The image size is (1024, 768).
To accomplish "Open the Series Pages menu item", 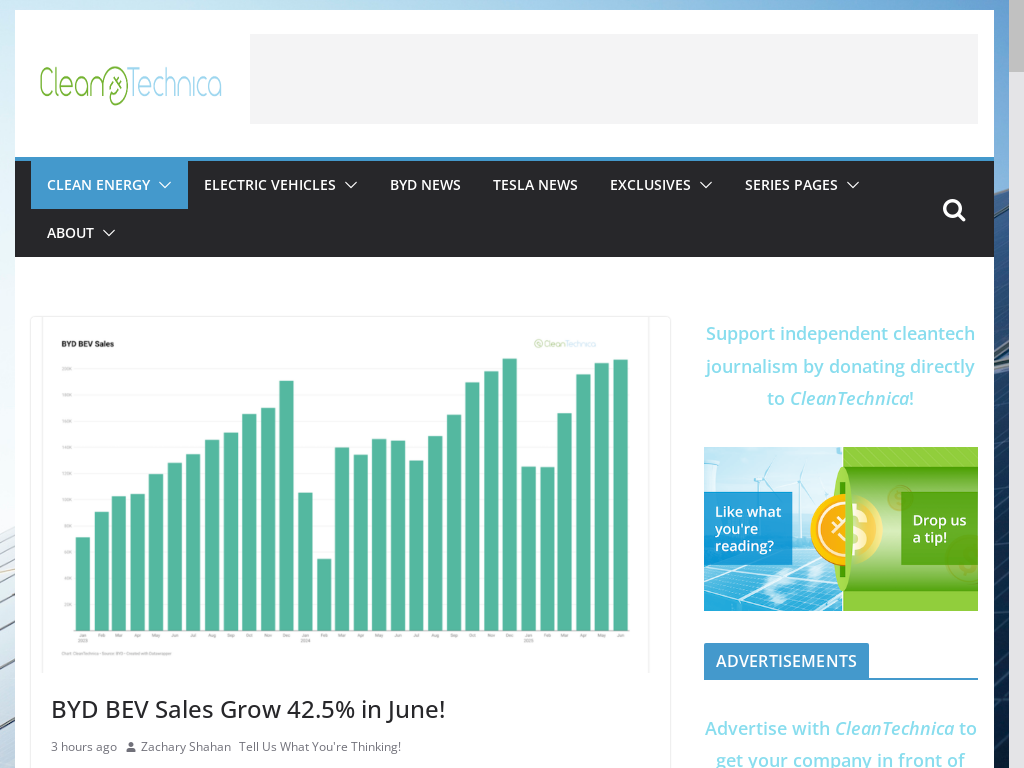I will (791, 185).
